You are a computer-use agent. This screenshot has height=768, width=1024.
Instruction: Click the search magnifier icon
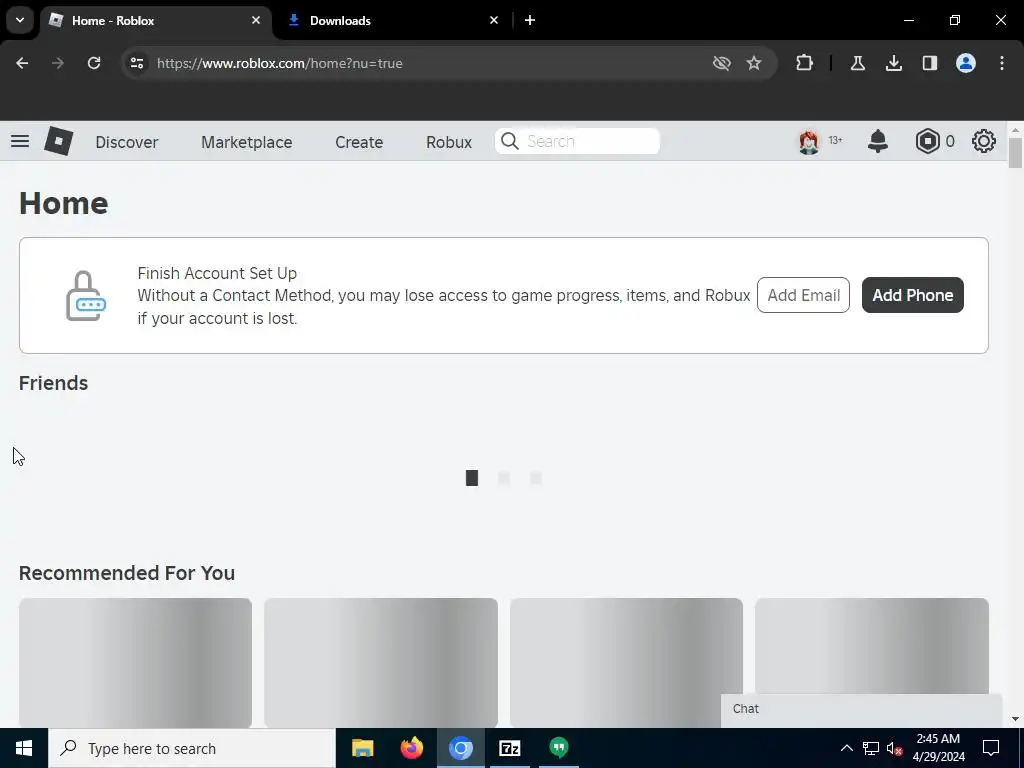(509, 141)
